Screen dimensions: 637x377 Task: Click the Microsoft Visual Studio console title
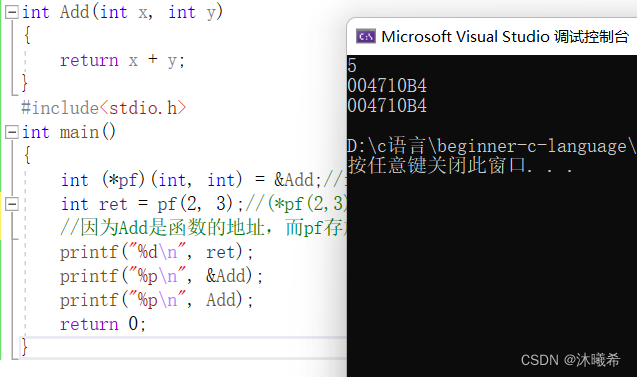[x=505, y=37]
